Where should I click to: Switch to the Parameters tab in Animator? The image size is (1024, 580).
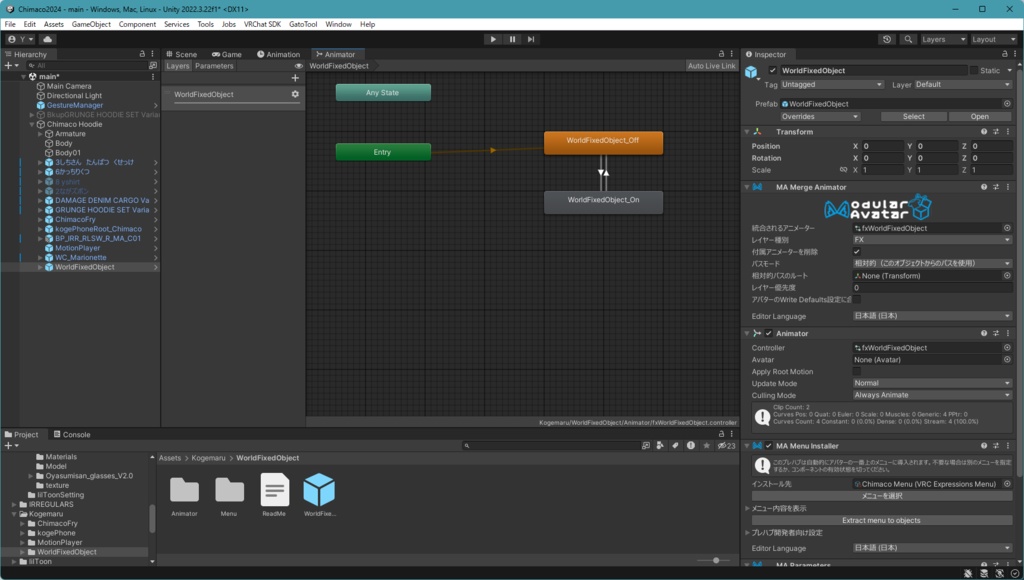point(214,66)
